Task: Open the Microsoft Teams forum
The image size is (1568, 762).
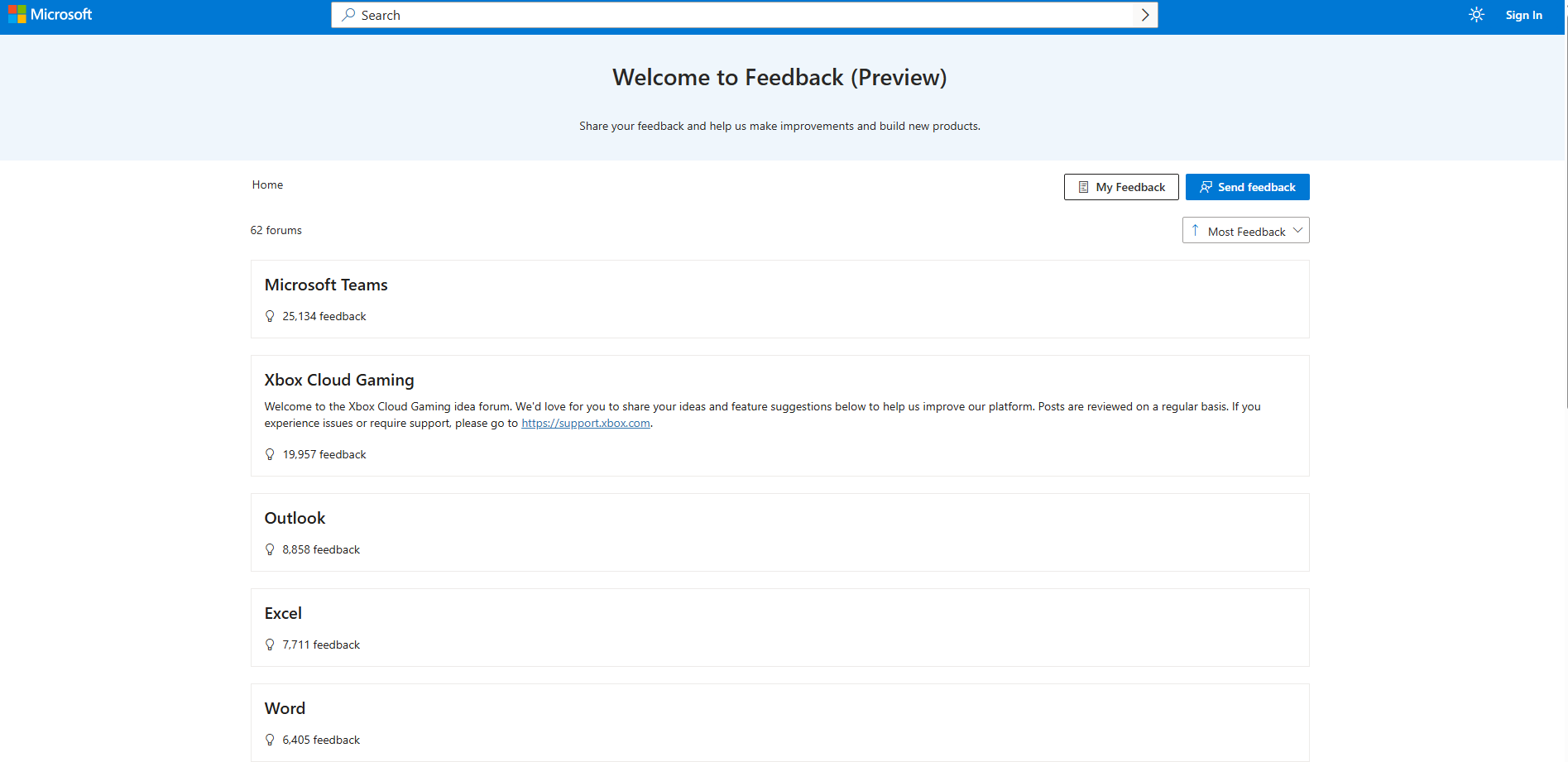Action: 326,285
